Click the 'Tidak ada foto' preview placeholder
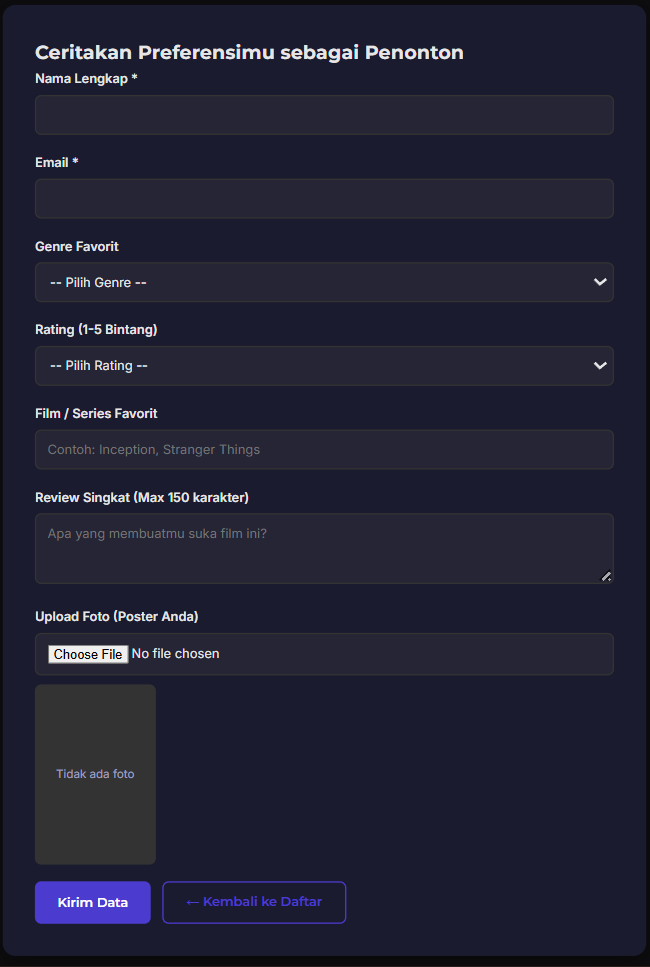Screen dimensions: 650x967 click(x=95, y=774)
